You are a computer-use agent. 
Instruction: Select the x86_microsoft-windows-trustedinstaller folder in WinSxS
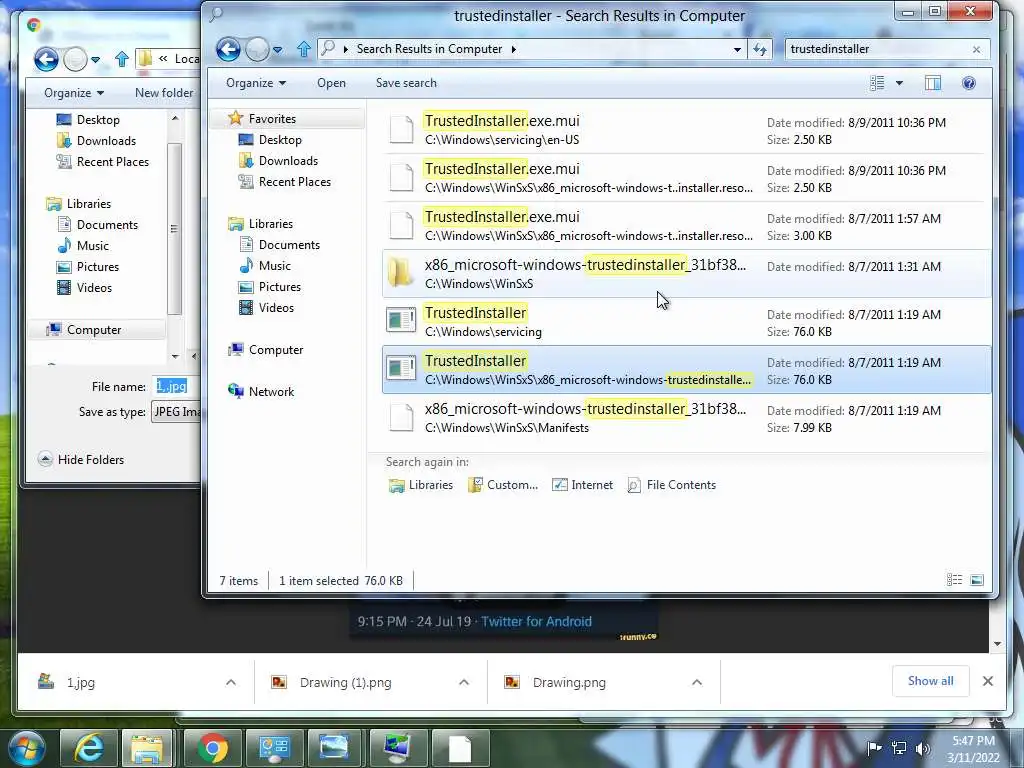pyautogui.click(x=686, y=274)
